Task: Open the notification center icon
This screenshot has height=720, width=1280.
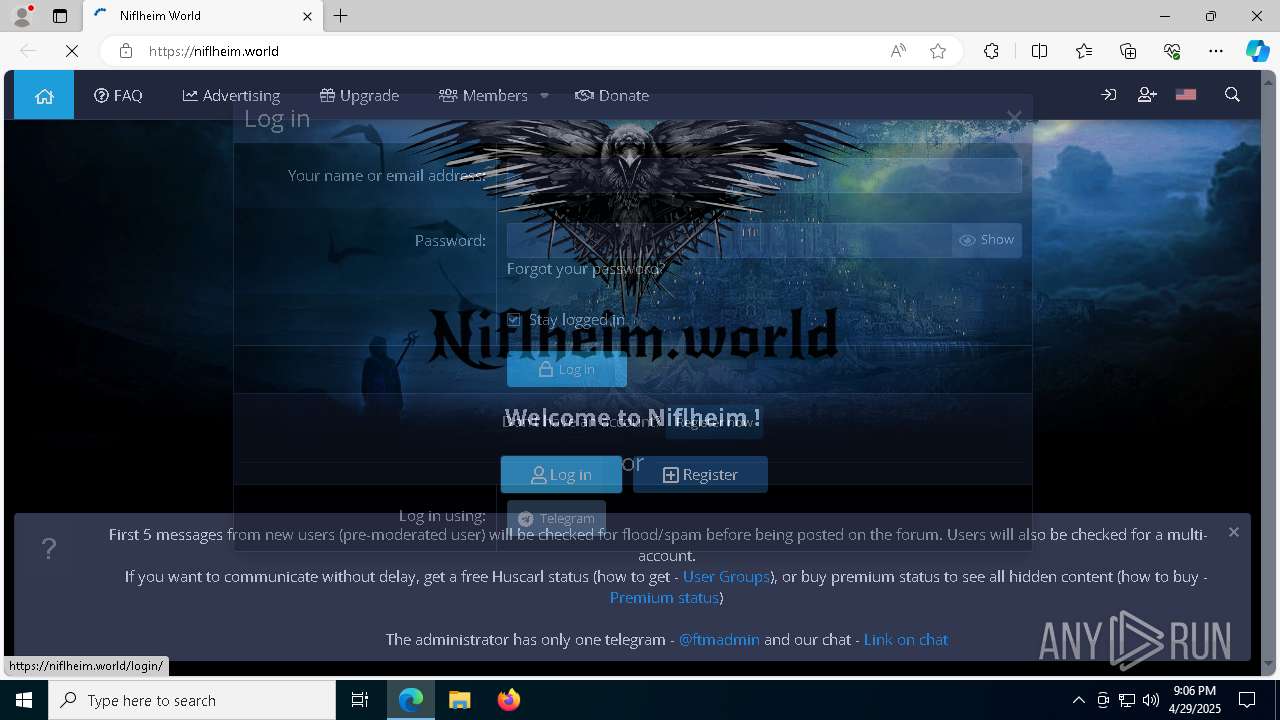Action: [x=1247, y=700]
